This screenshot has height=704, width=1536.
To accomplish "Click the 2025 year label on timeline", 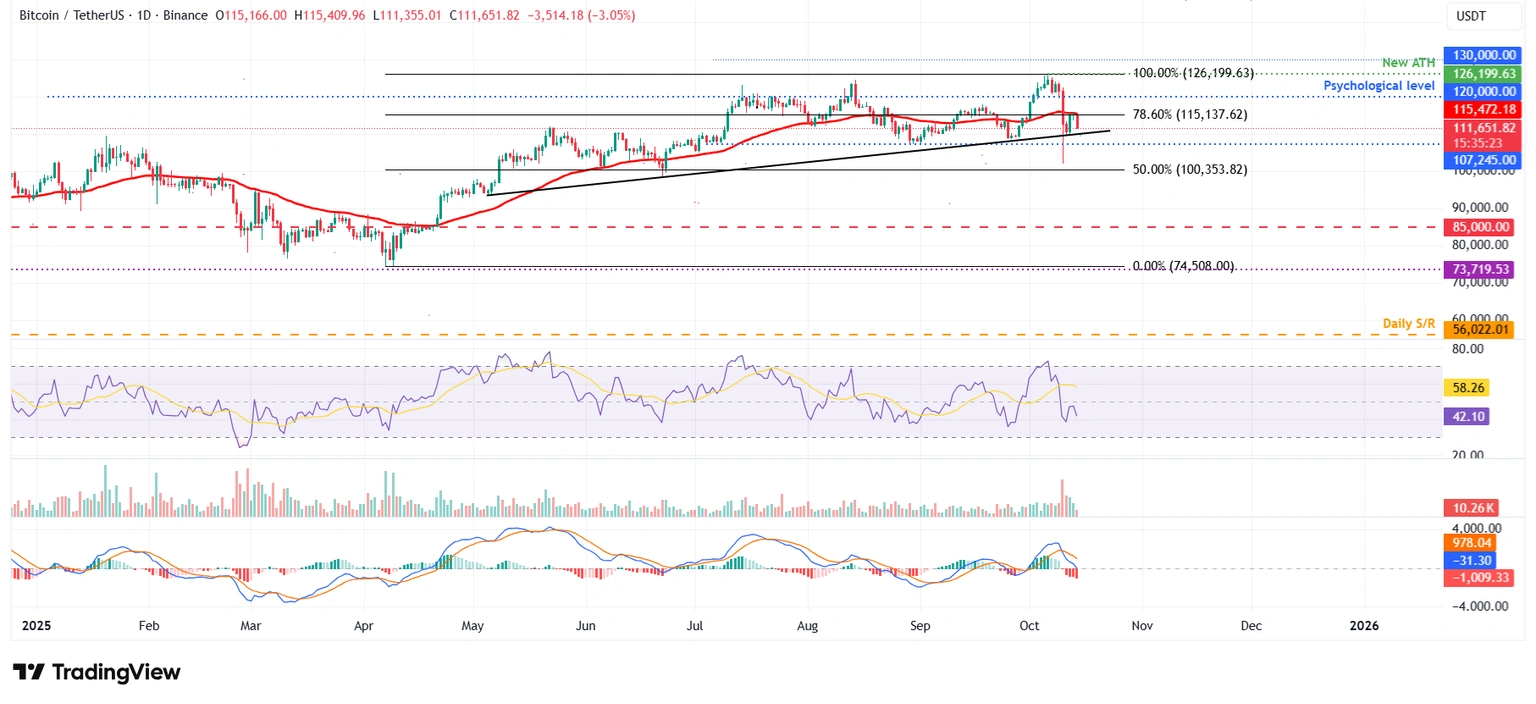I will pos(36,625).
